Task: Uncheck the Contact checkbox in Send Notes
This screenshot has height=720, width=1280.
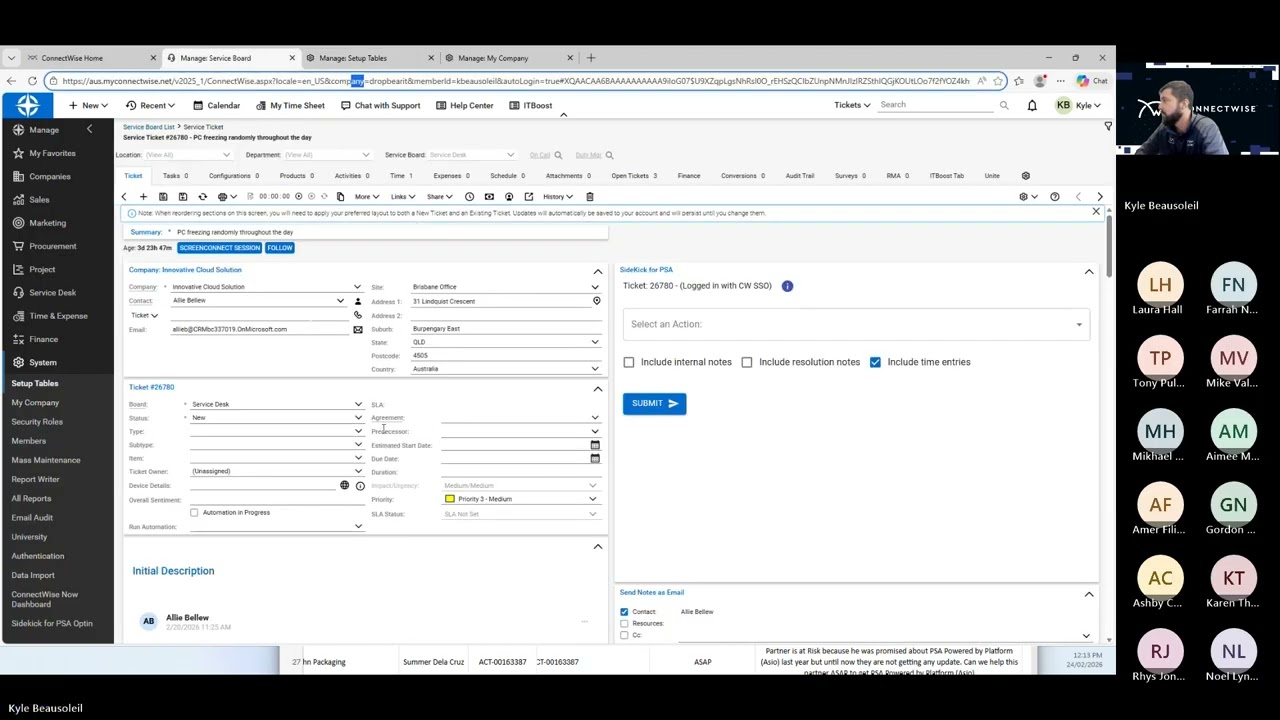Action: 624,612
